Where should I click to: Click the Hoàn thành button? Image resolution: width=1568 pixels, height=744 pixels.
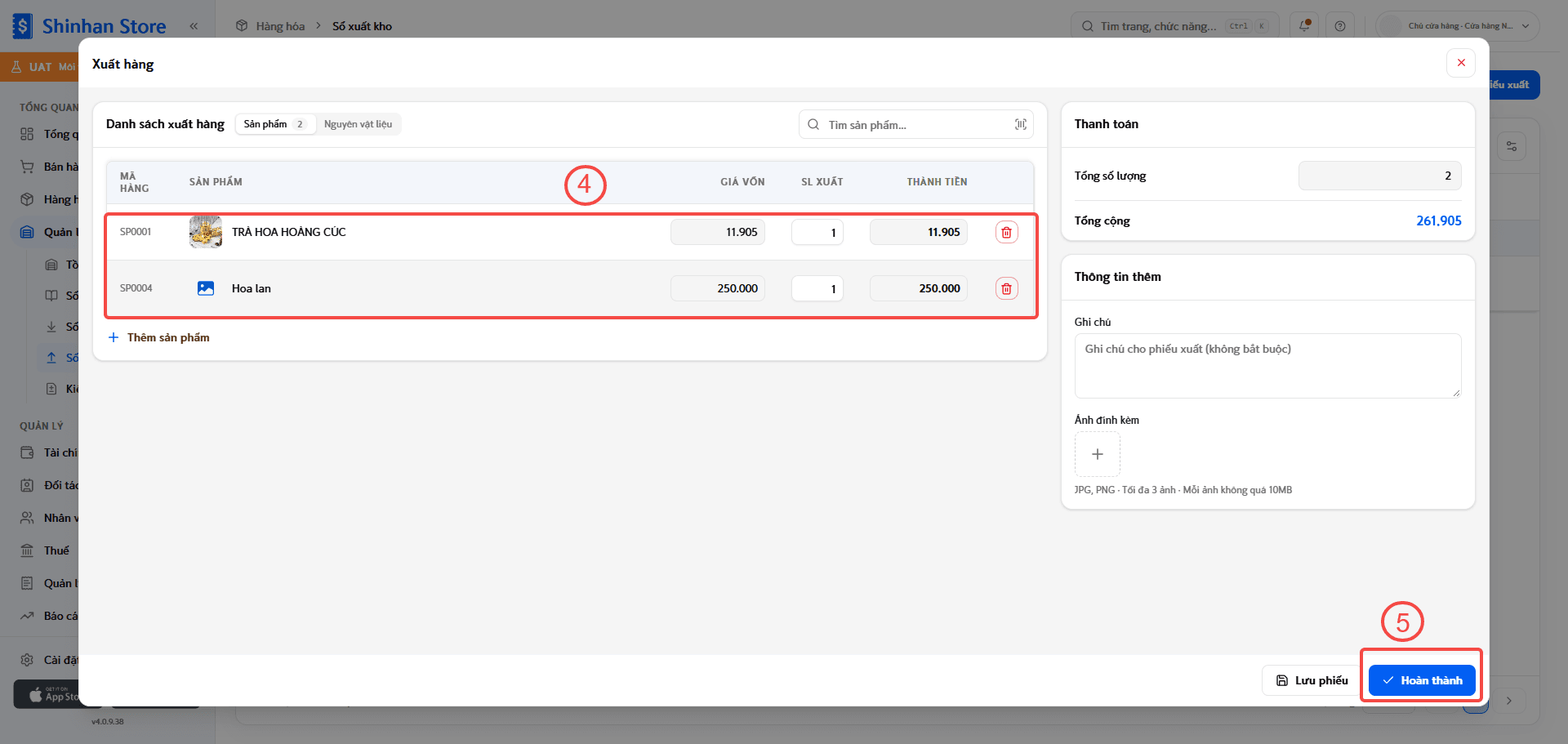point(1422,680)
